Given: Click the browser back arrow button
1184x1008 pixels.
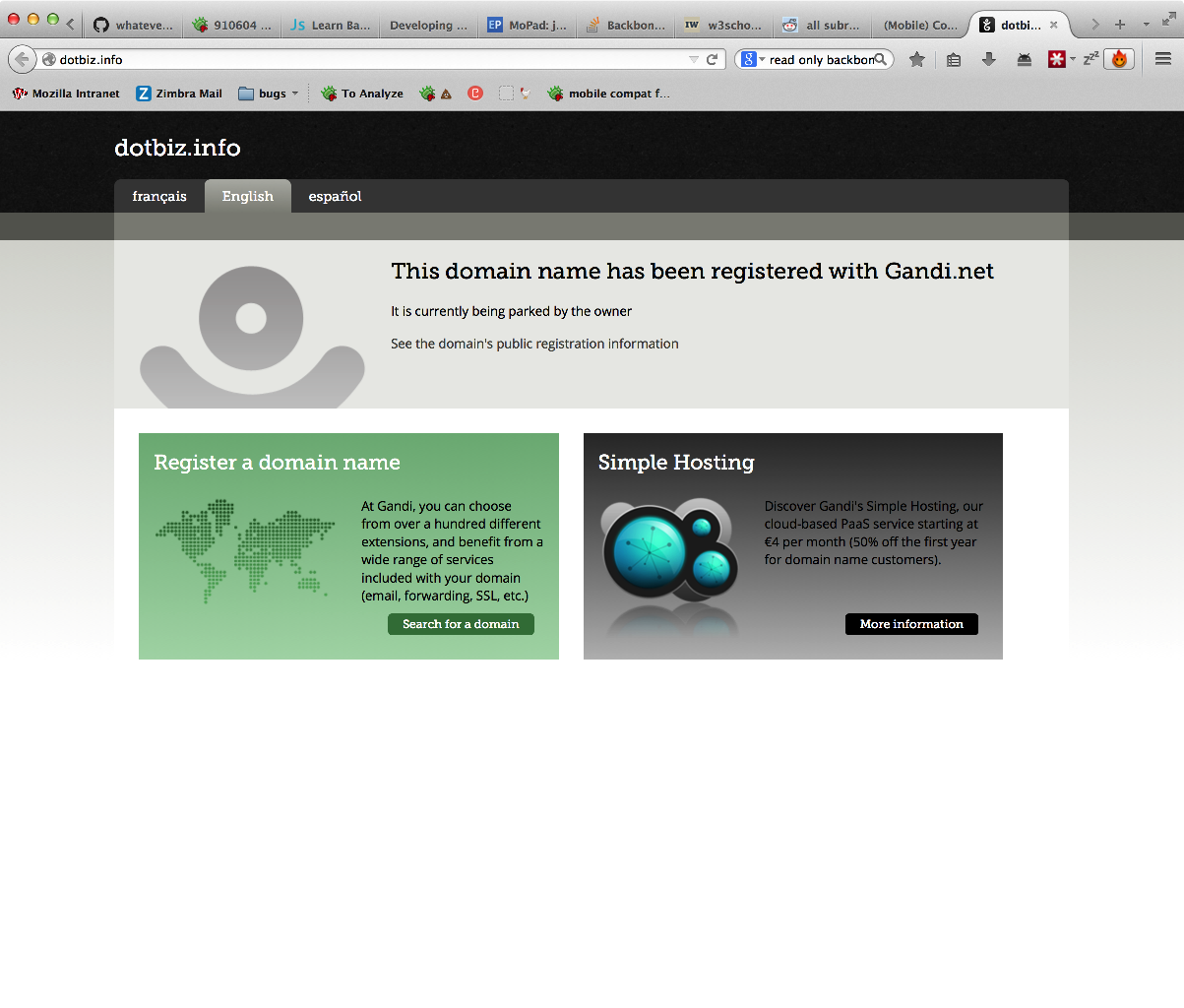Looking at the screenshot, I should (22, 60).
